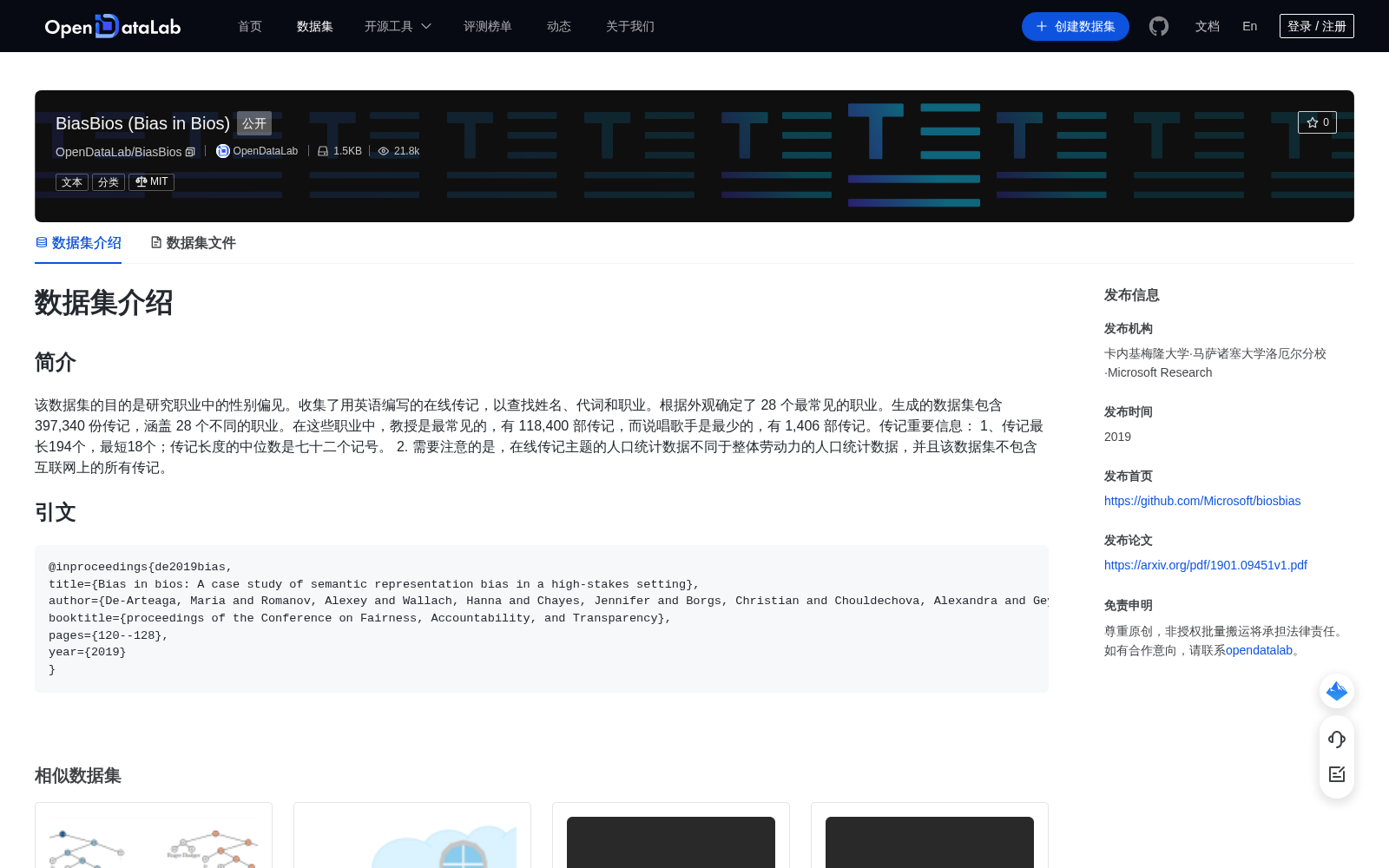
Task: Click the 分类 tag
Action: pos(109,182)
